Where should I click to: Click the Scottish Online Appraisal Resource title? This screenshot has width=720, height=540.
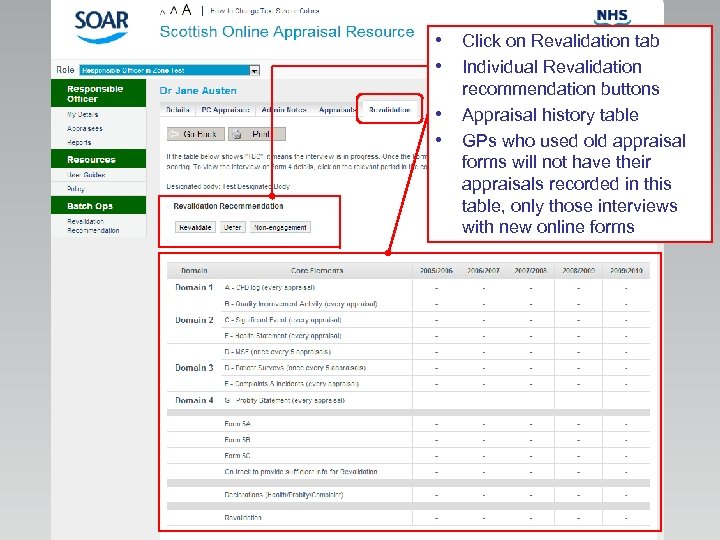(x=287, y=32)
